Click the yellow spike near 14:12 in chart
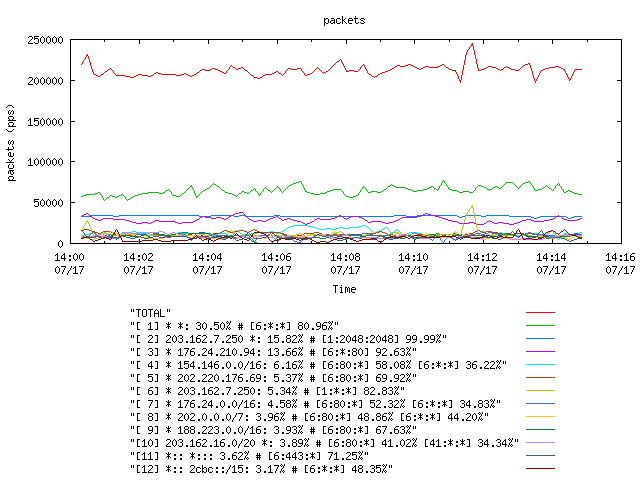The height and width of the screenshot is (480, 640). click(472, 207)
